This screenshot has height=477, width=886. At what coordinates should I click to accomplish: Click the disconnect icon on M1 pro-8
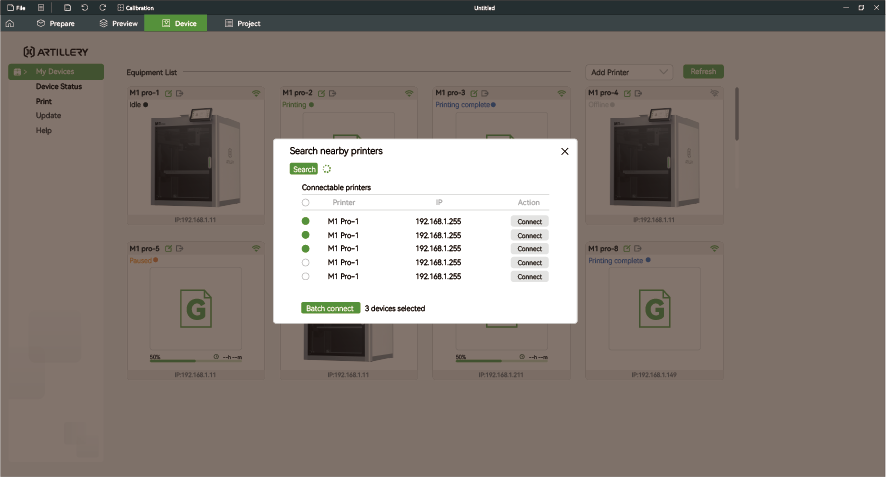(638, 249)
